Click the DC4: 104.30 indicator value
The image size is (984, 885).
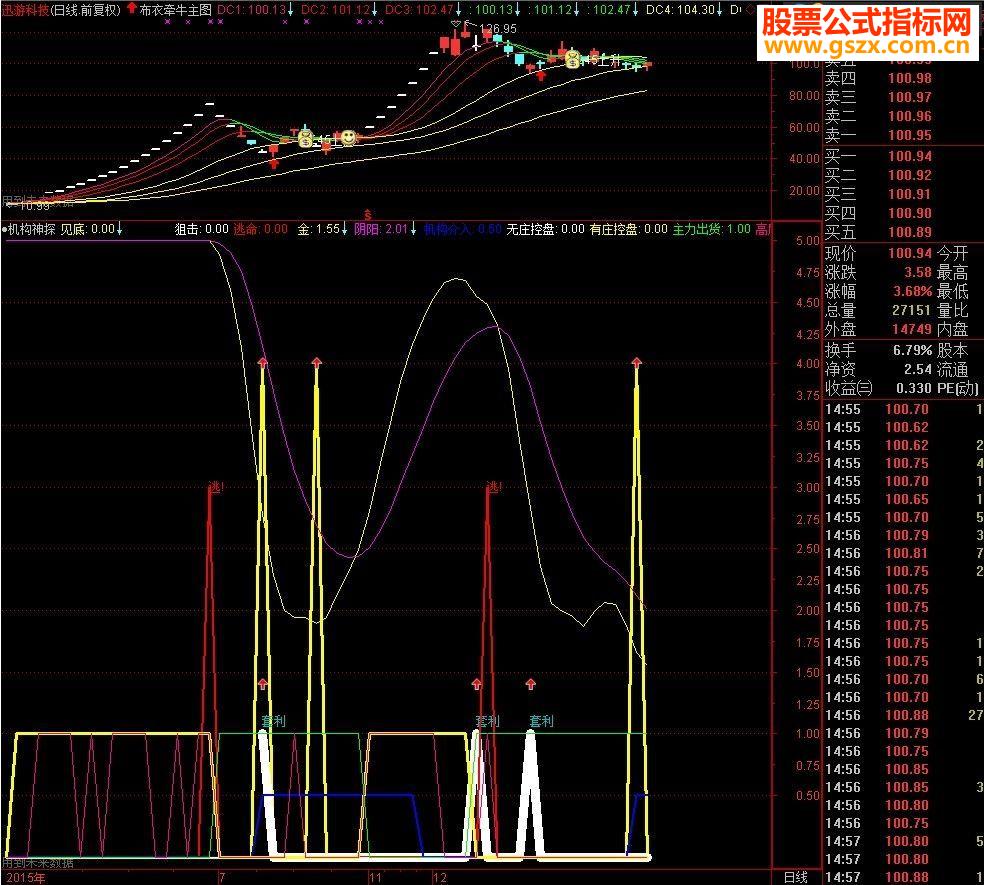pos(680,10)
